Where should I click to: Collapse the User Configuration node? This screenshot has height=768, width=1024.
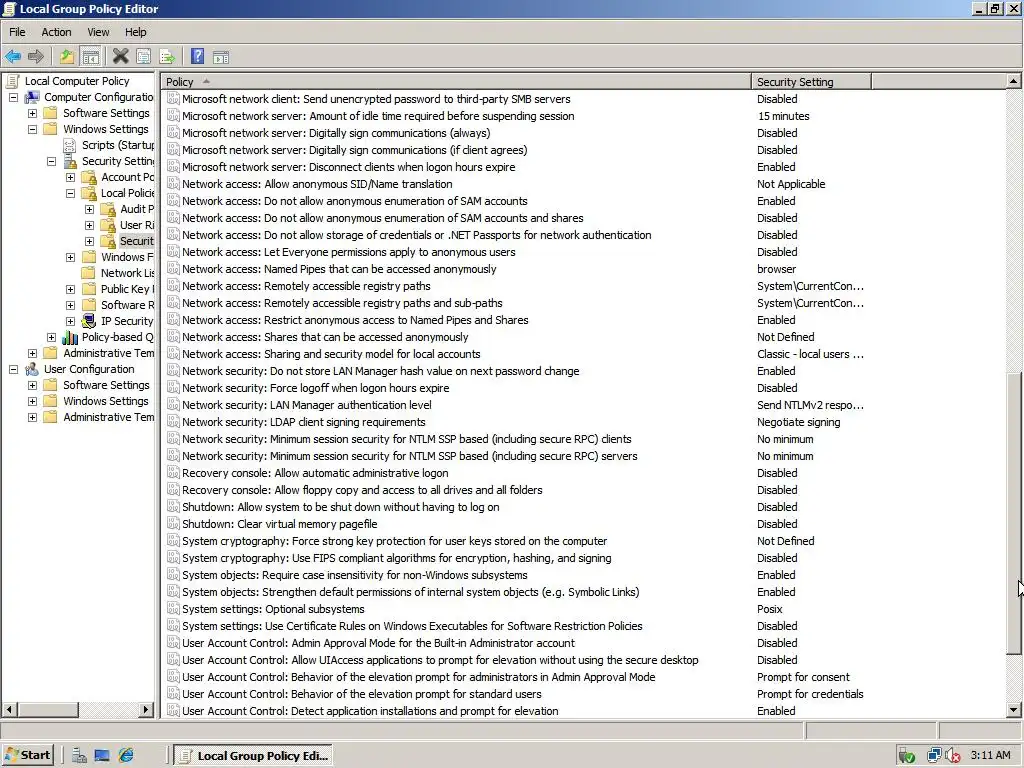coord(13,369)
